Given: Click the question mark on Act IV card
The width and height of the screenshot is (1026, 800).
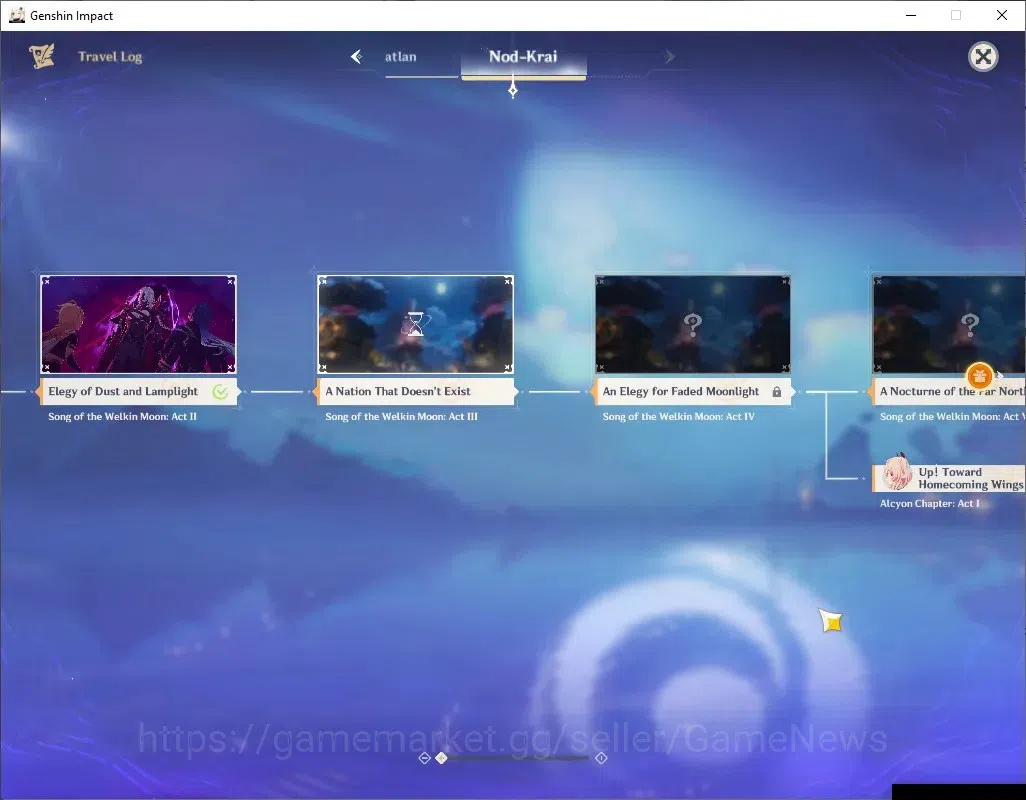Looking at the screenshot, I should 693,323.
